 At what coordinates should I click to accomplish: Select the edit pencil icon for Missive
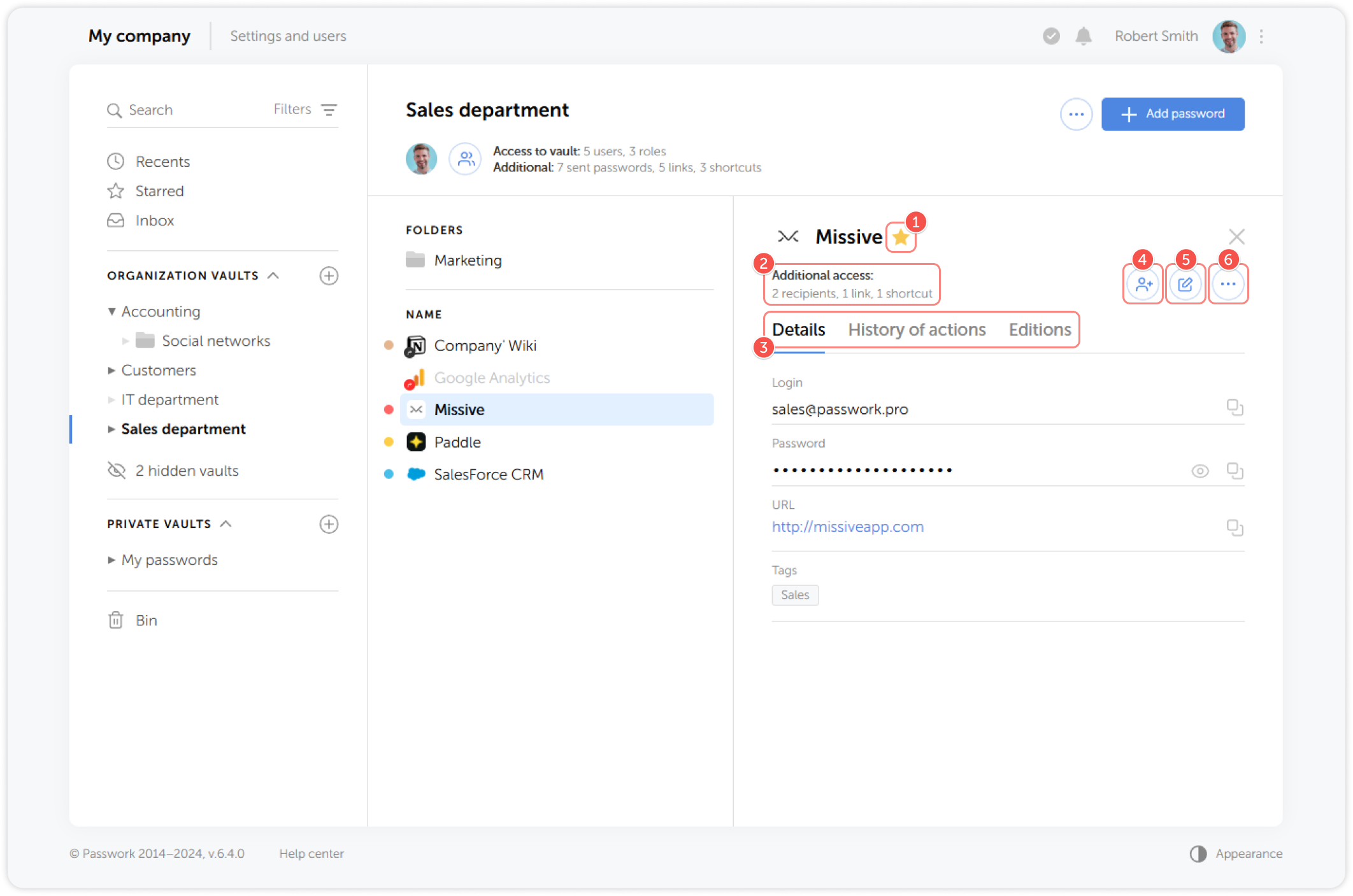(x=1185, y=284)
